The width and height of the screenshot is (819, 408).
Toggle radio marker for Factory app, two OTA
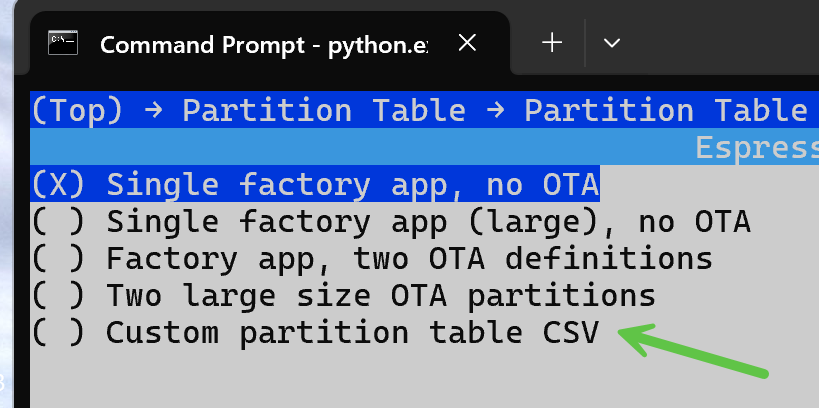(57, 259)
